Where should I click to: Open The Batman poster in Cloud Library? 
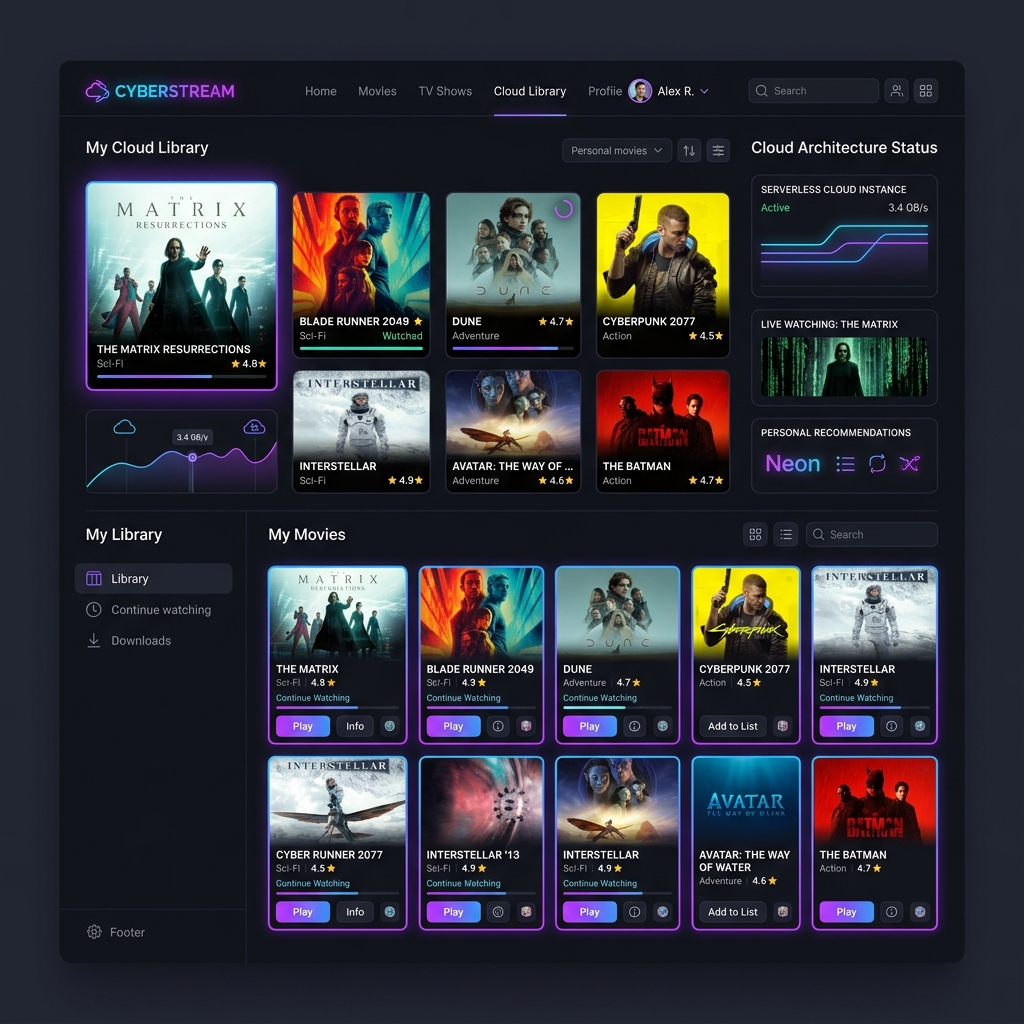(x=663, y=431)
